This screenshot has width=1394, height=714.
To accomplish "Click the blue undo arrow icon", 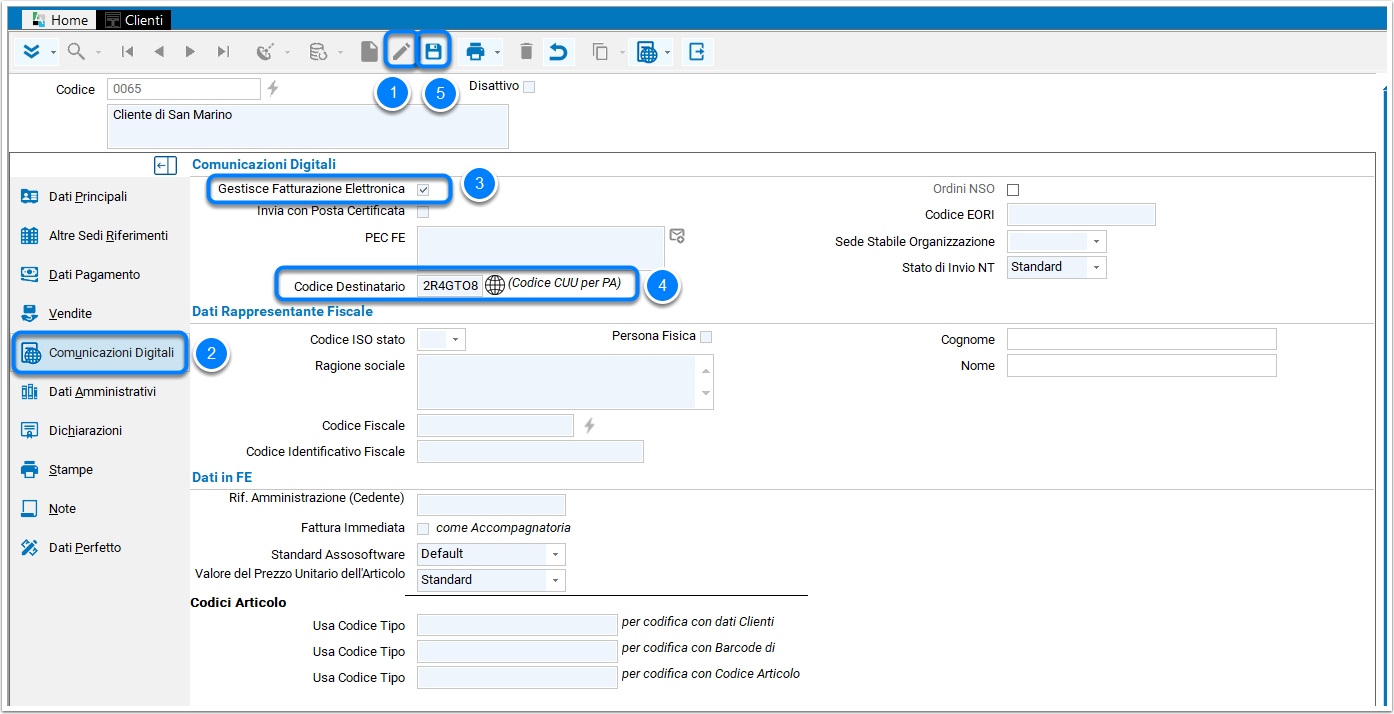I will (x=558, y=52).
